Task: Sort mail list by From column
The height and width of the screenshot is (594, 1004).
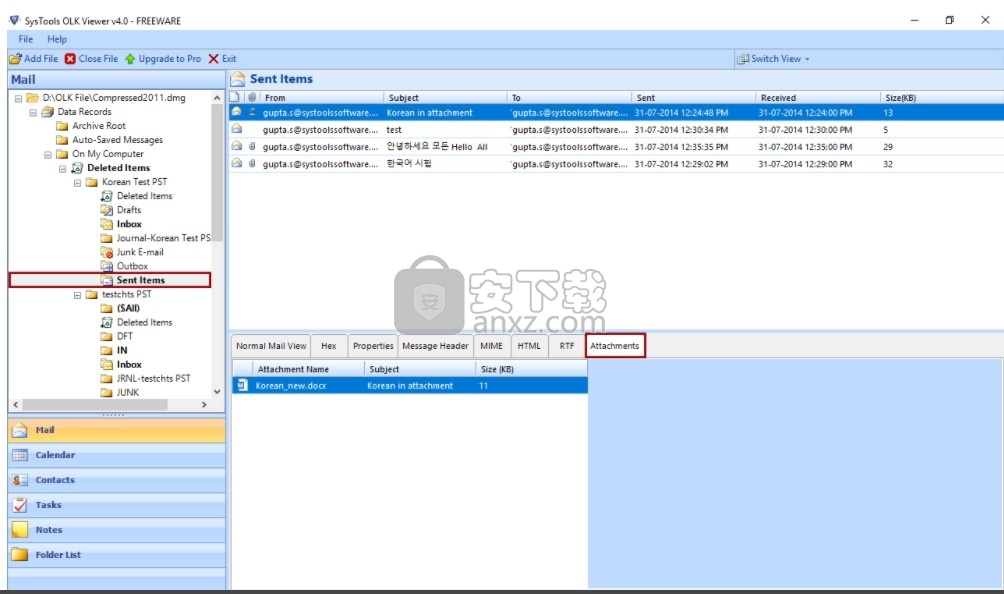Action: click(321, 98)
